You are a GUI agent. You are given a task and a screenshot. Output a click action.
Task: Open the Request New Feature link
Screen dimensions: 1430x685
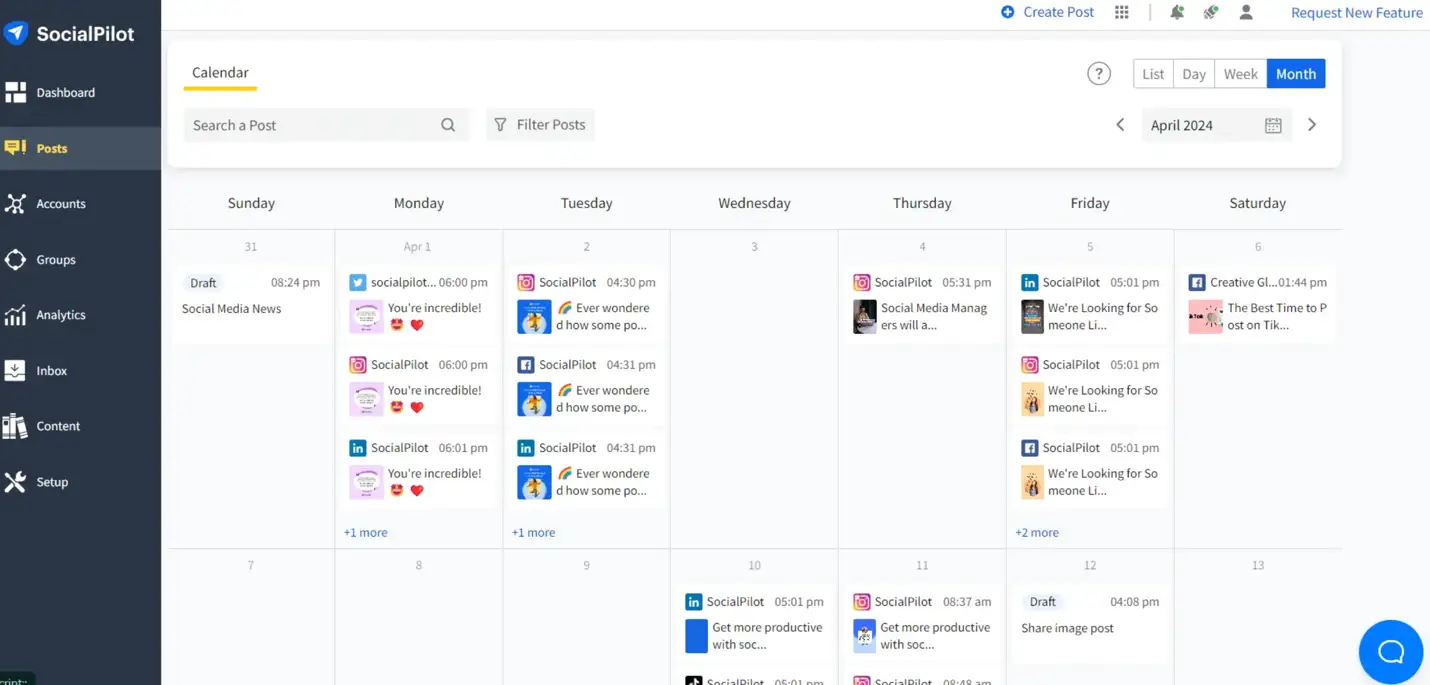tap(1356, 12)
